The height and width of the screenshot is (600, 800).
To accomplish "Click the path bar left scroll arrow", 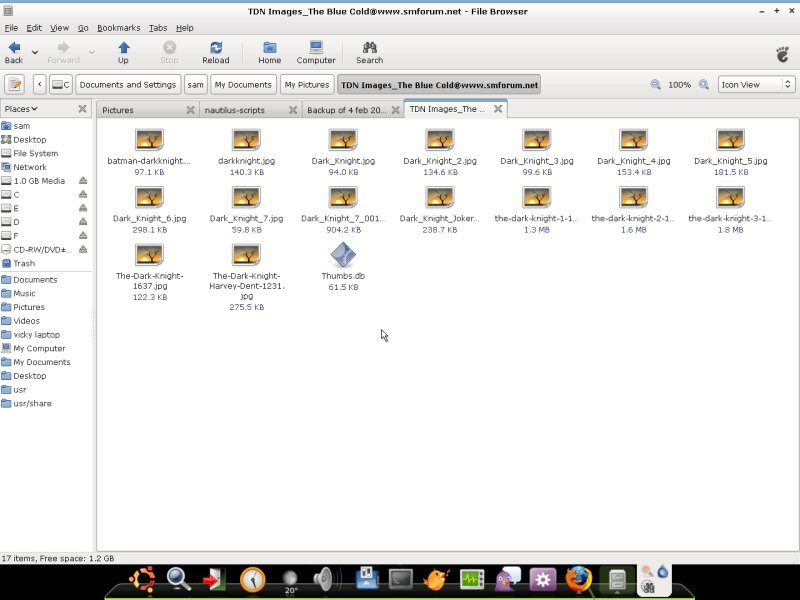I will 40,85.
